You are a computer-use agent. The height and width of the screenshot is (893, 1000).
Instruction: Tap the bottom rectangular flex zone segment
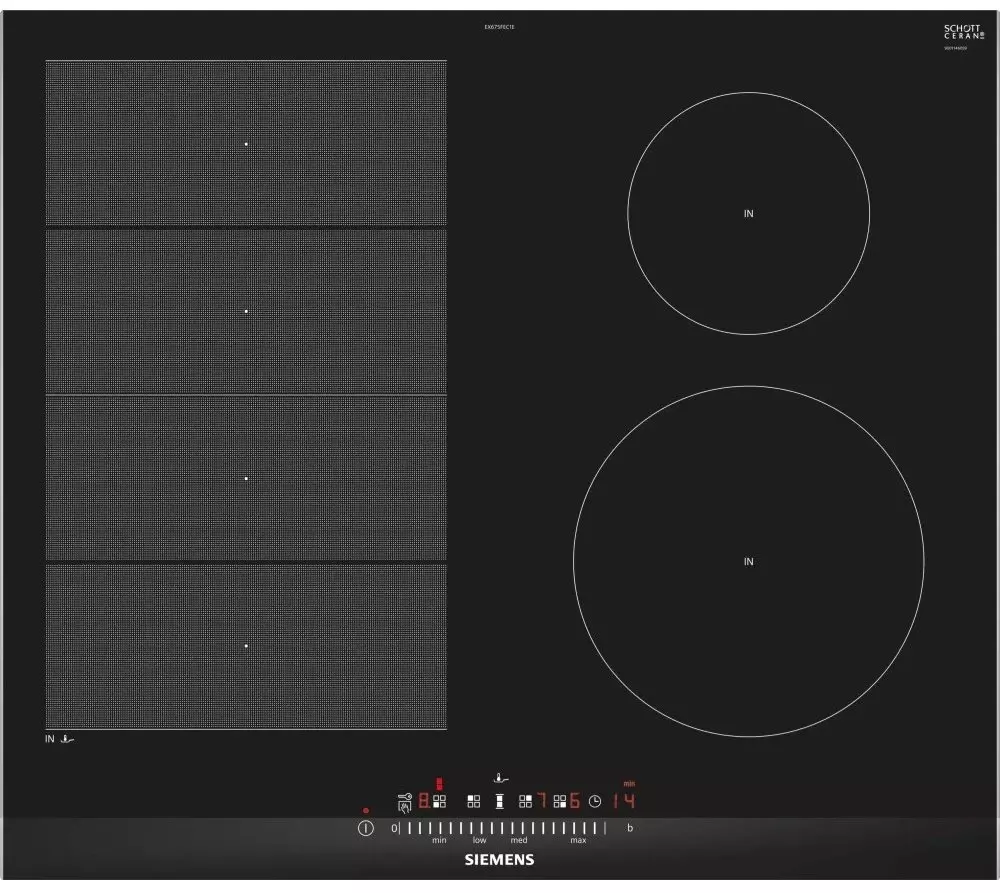[246, 646]
